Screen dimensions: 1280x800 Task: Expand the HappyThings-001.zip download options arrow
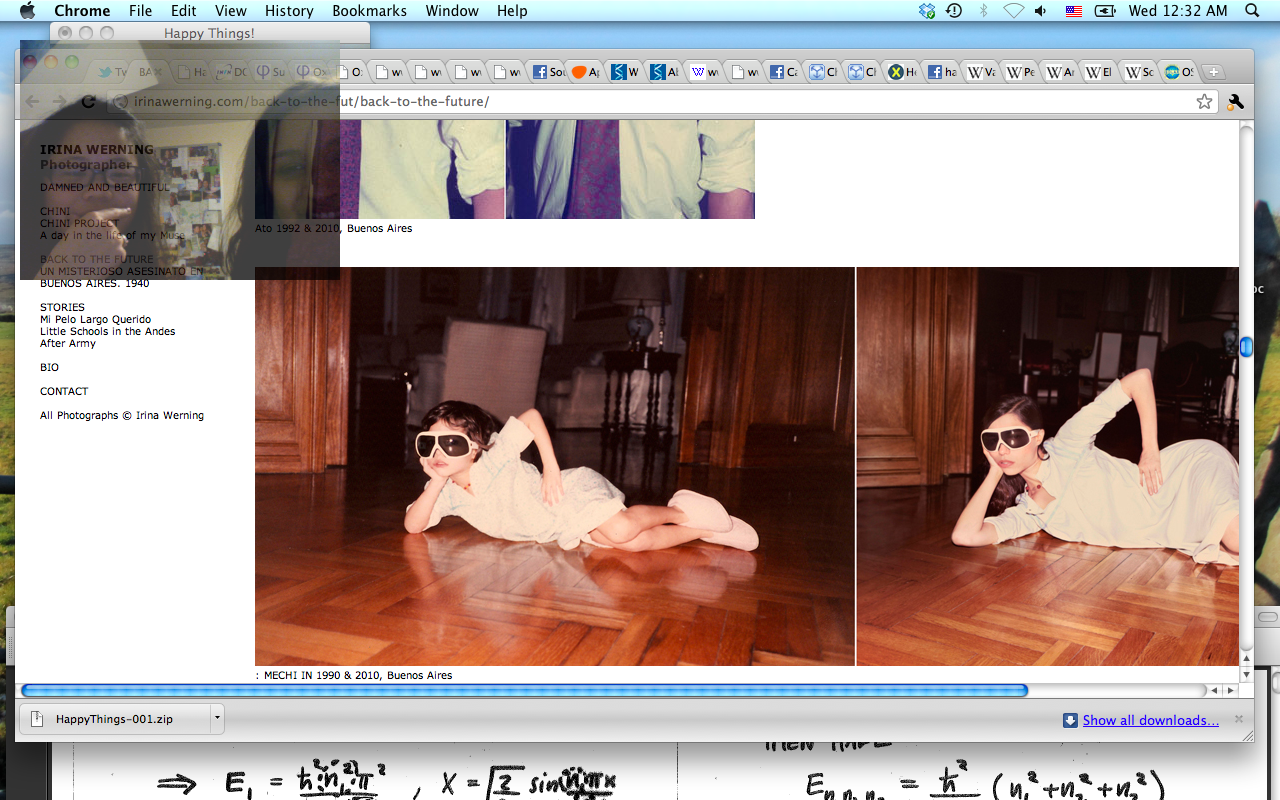tap(216, 718)
